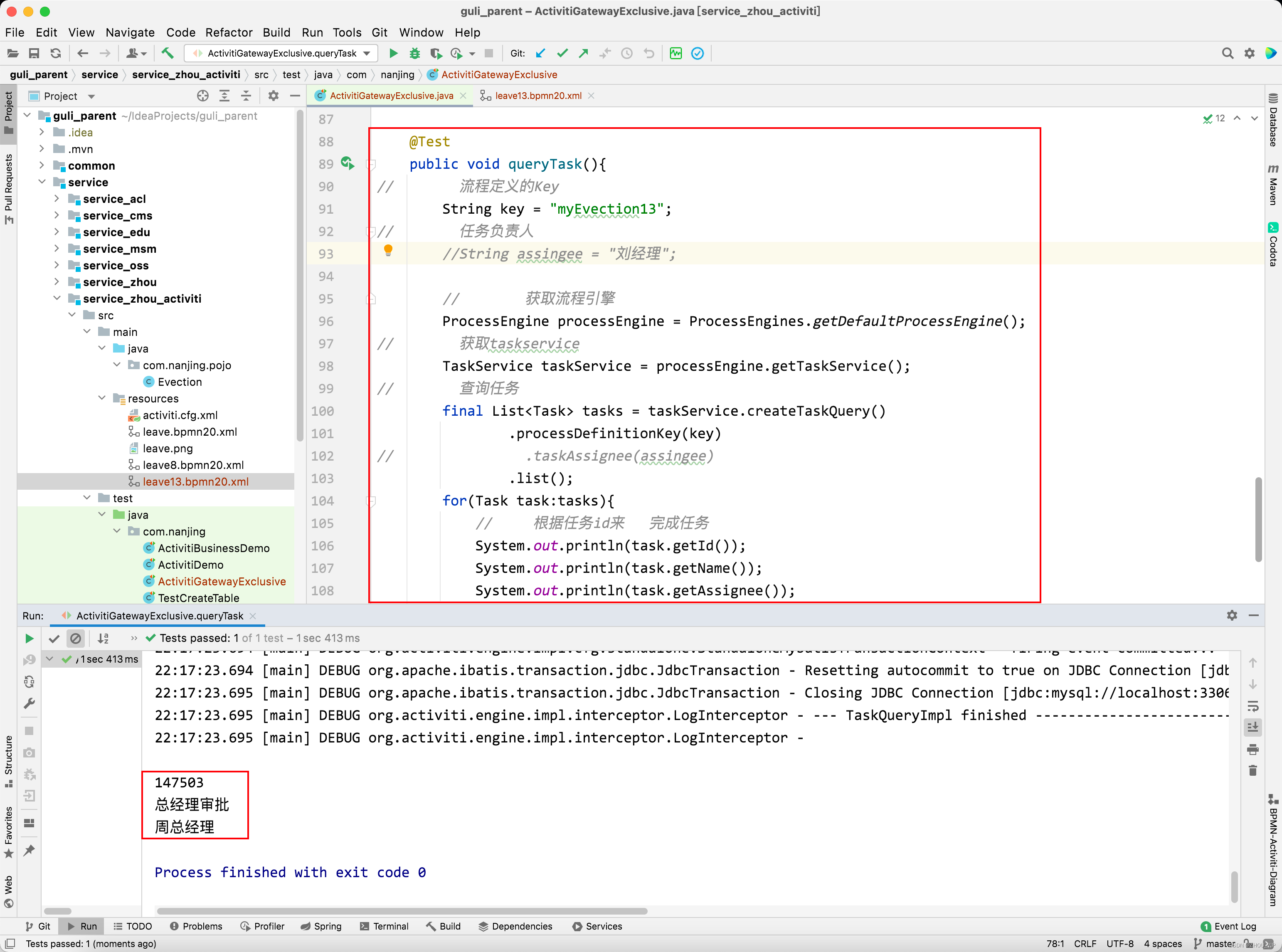
Task: Click the Build hammer icon
Action: click(167, 54)
